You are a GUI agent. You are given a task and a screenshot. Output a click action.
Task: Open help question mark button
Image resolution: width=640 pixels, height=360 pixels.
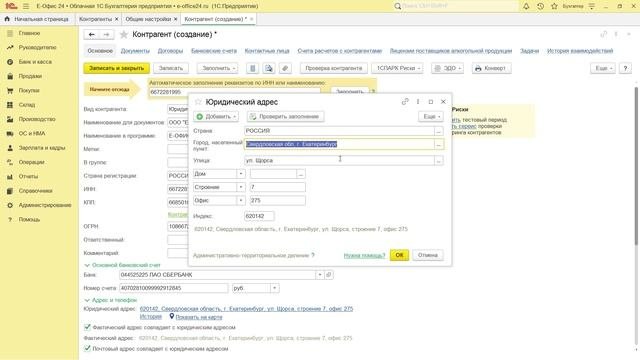625,68
